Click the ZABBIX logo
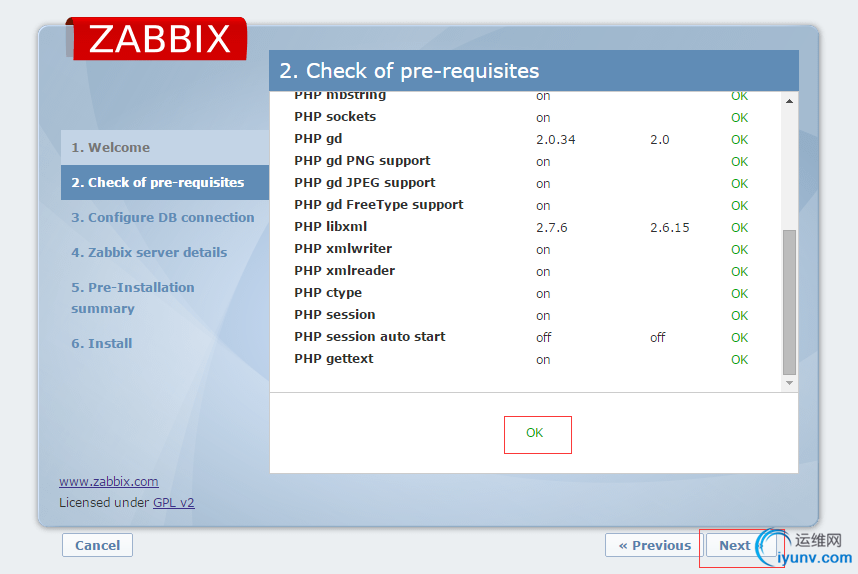Viewport: 858px width, 574px height. (156, 38)
